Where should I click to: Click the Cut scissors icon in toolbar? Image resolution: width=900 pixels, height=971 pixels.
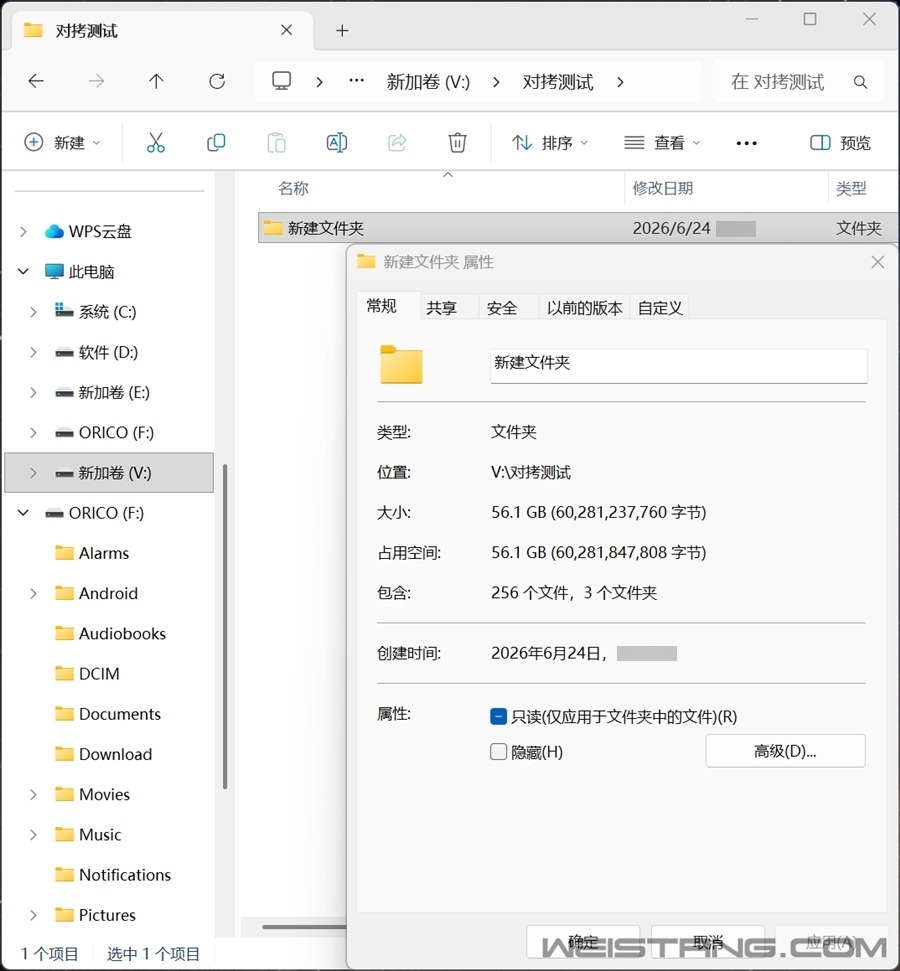pyautogui.click(x=155, y=143)
